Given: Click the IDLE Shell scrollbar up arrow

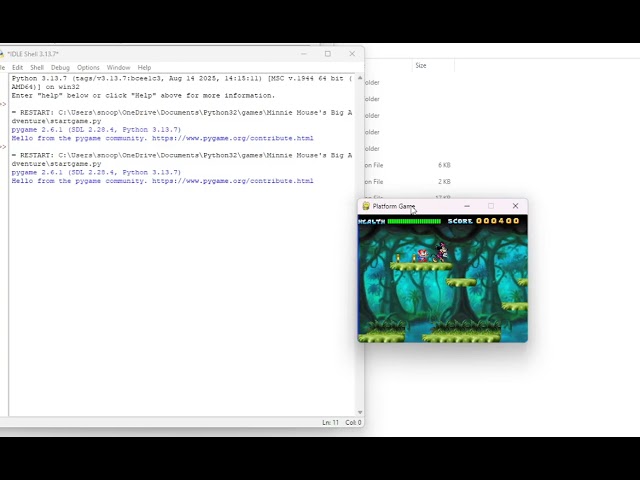Looking at the screenshot, I should pyautogui.click(x=360, y=78).
